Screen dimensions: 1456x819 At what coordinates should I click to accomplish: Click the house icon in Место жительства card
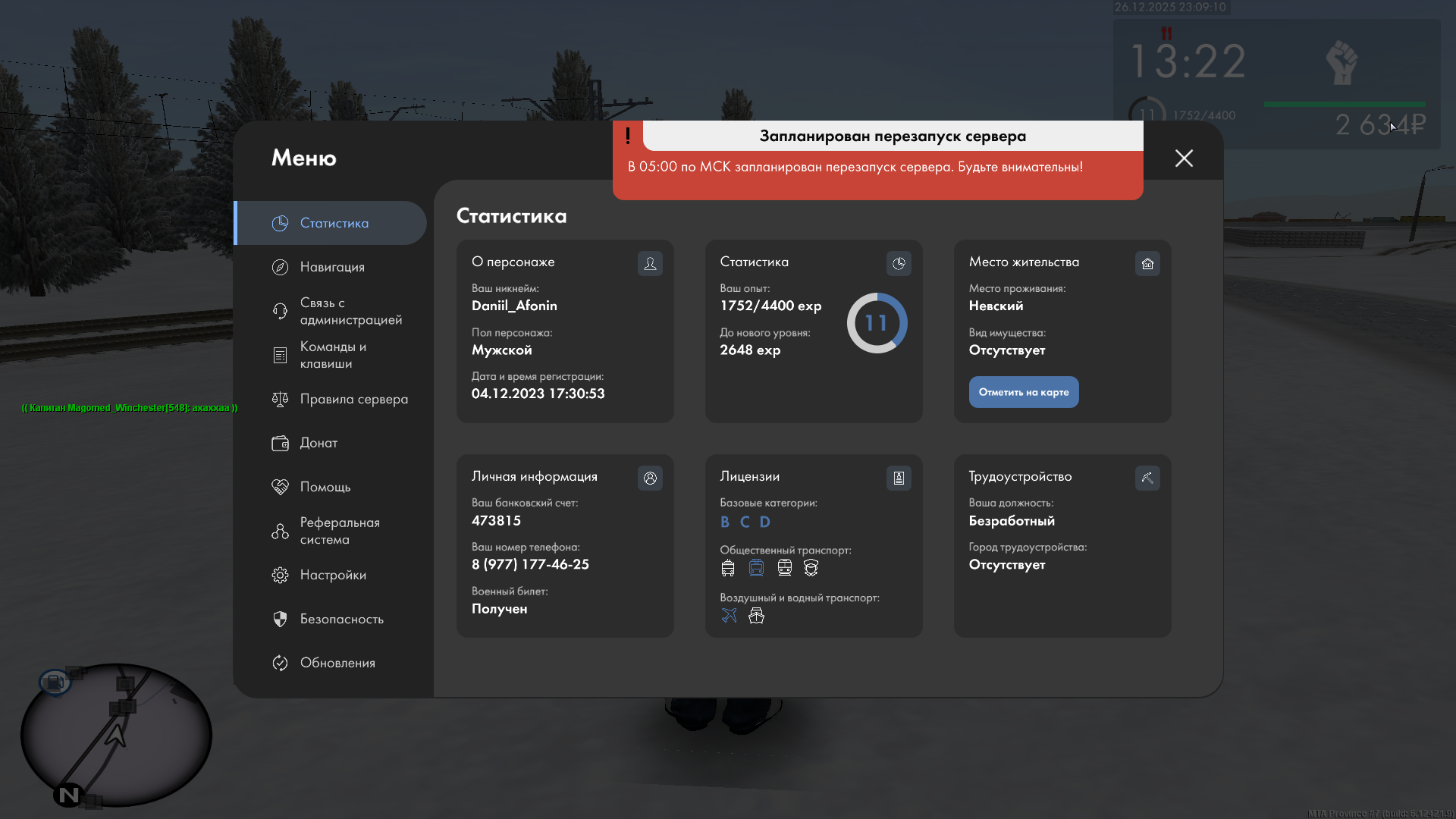pyautogui.click(x=1147, y=263)
